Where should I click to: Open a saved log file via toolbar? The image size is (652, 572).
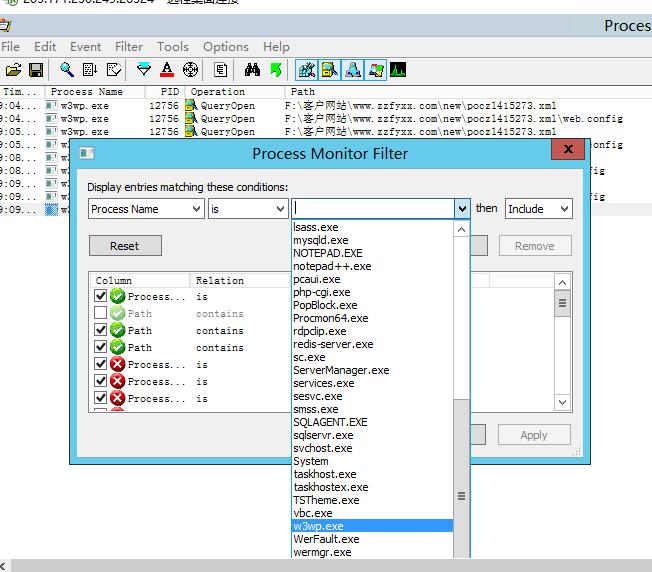[x=13, y=70]
